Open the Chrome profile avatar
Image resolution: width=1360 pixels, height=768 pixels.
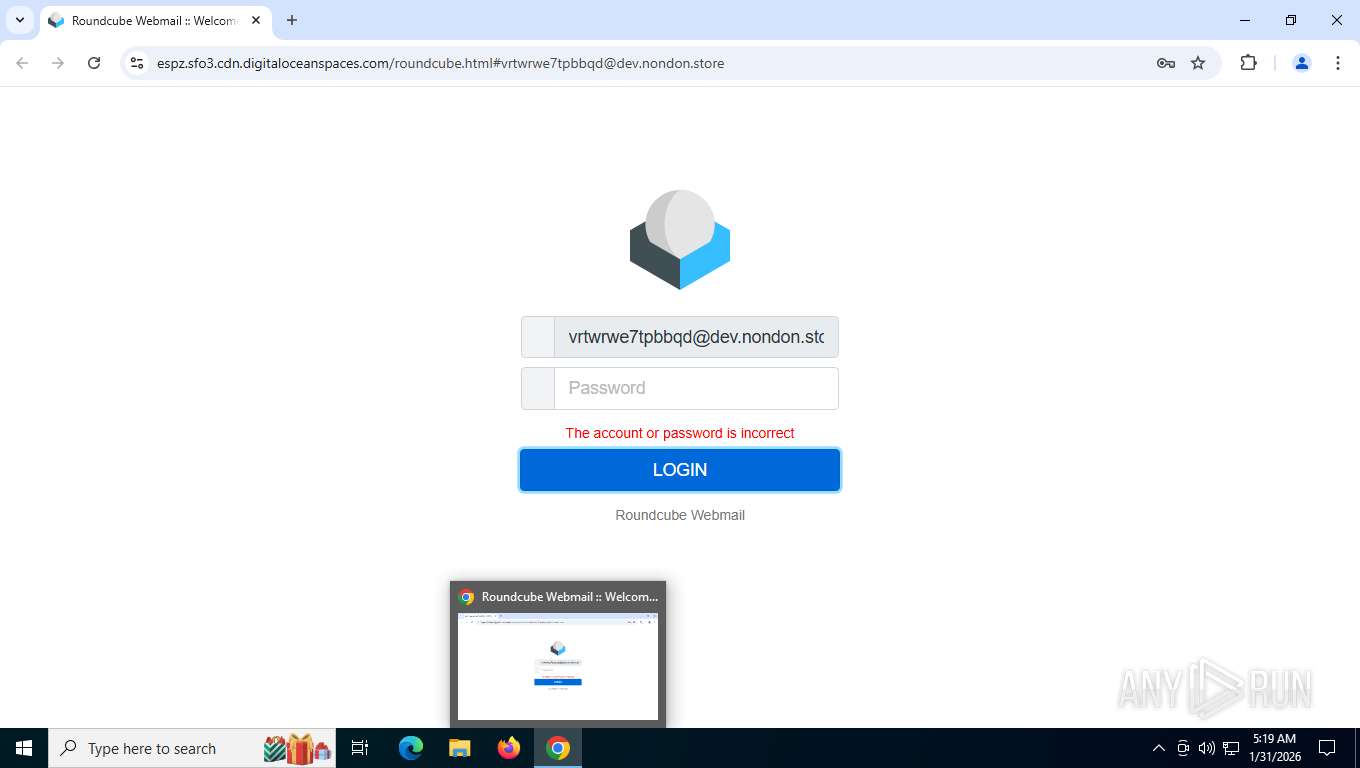[1302, 63]
